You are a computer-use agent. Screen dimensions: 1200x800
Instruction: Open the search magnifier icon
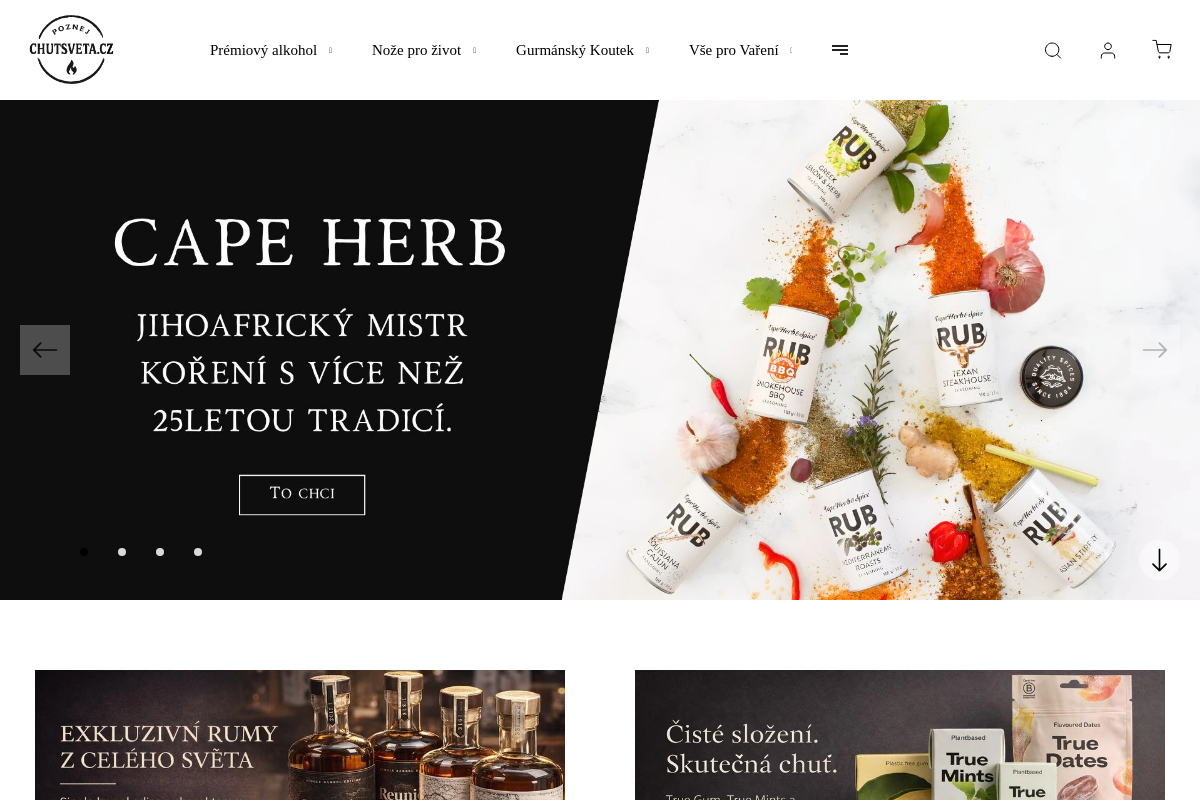[1052, 50]
